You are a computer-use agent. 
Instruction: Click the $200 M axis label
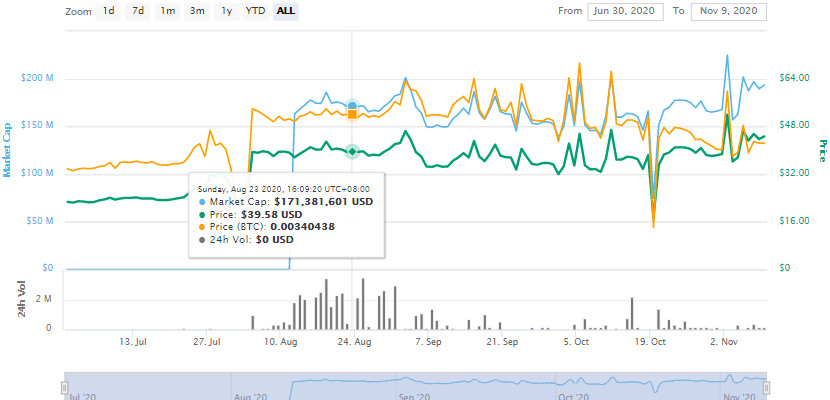37,78
